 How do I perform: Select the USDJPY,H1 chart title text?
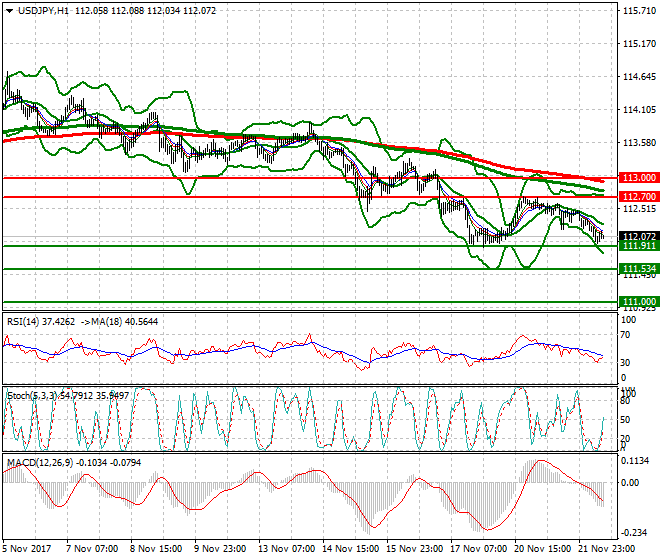44,11
